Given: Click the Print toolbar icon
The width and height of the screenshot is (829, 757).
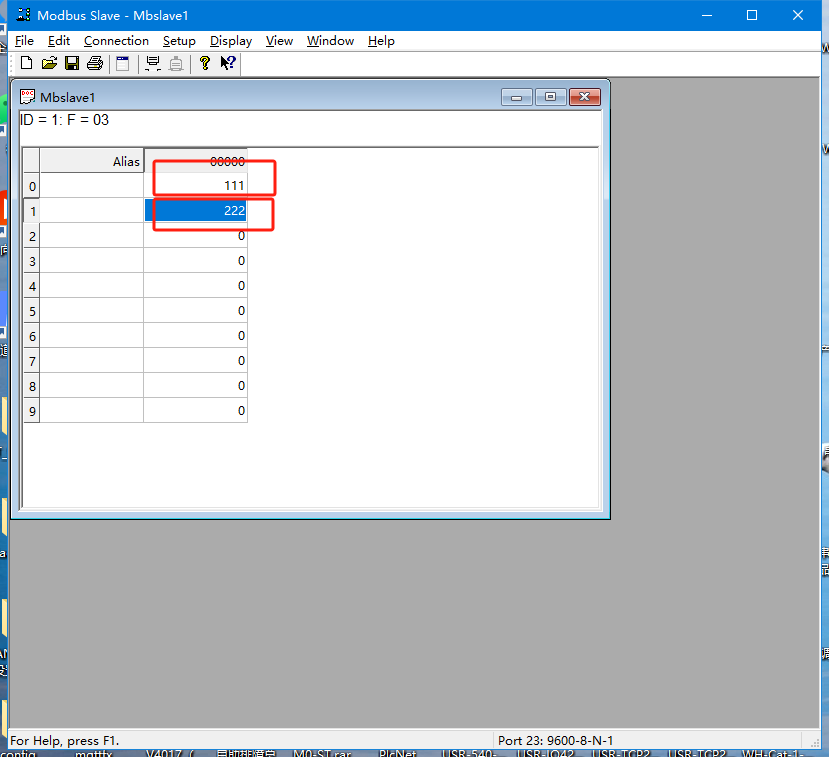Looking at the screenshot, I should coord(95,63).
